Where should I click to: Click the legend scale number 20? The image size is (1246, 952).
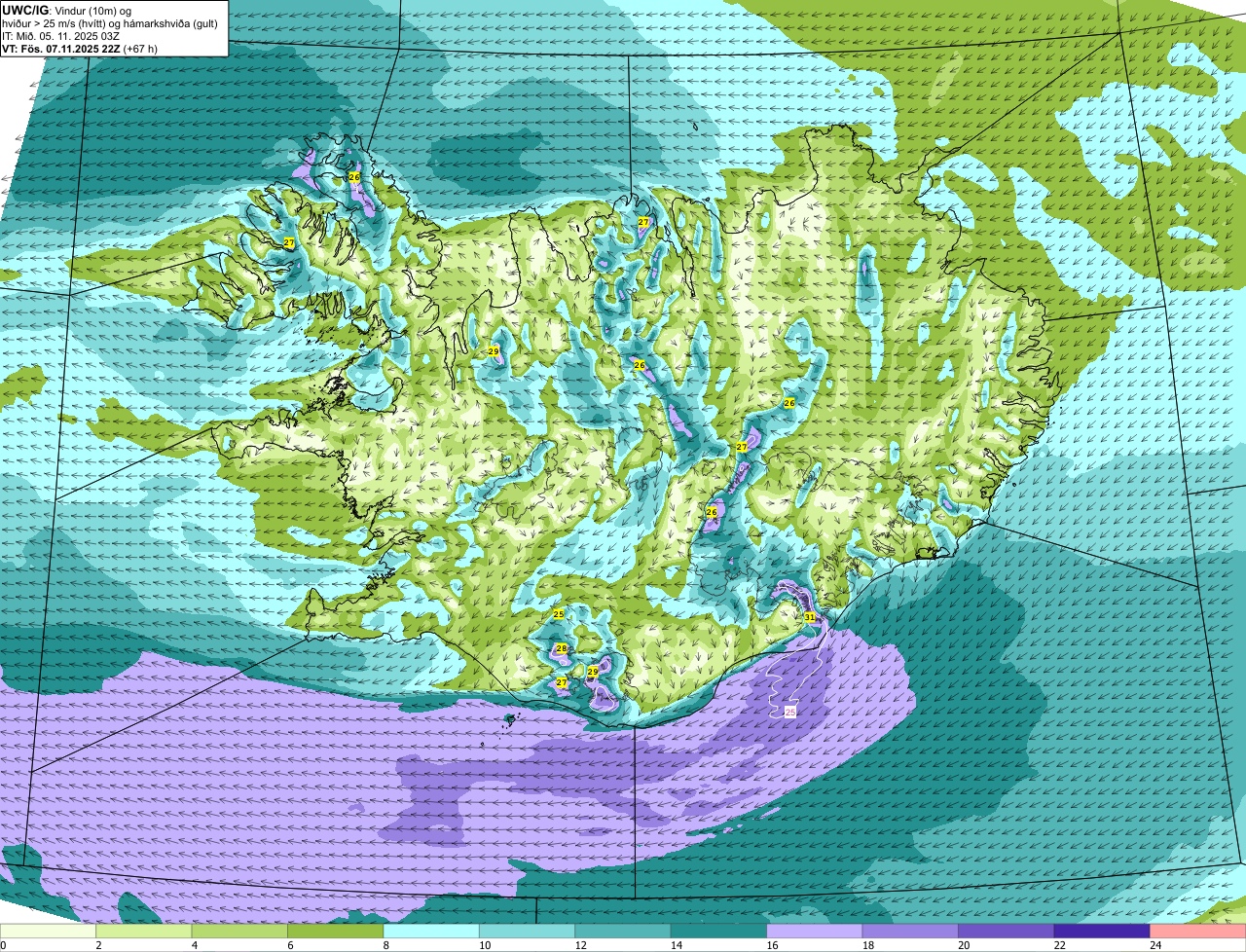(x=963, y=945)
